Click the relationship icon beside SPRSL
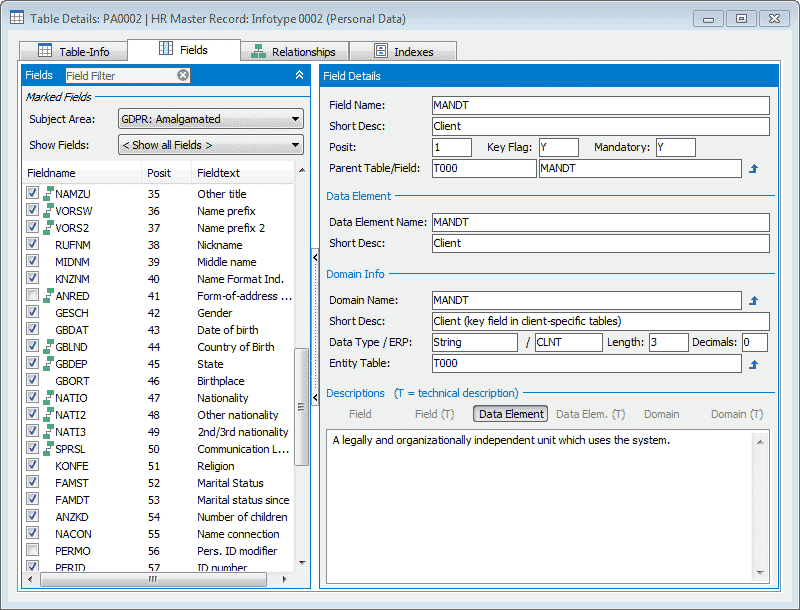 48,448
